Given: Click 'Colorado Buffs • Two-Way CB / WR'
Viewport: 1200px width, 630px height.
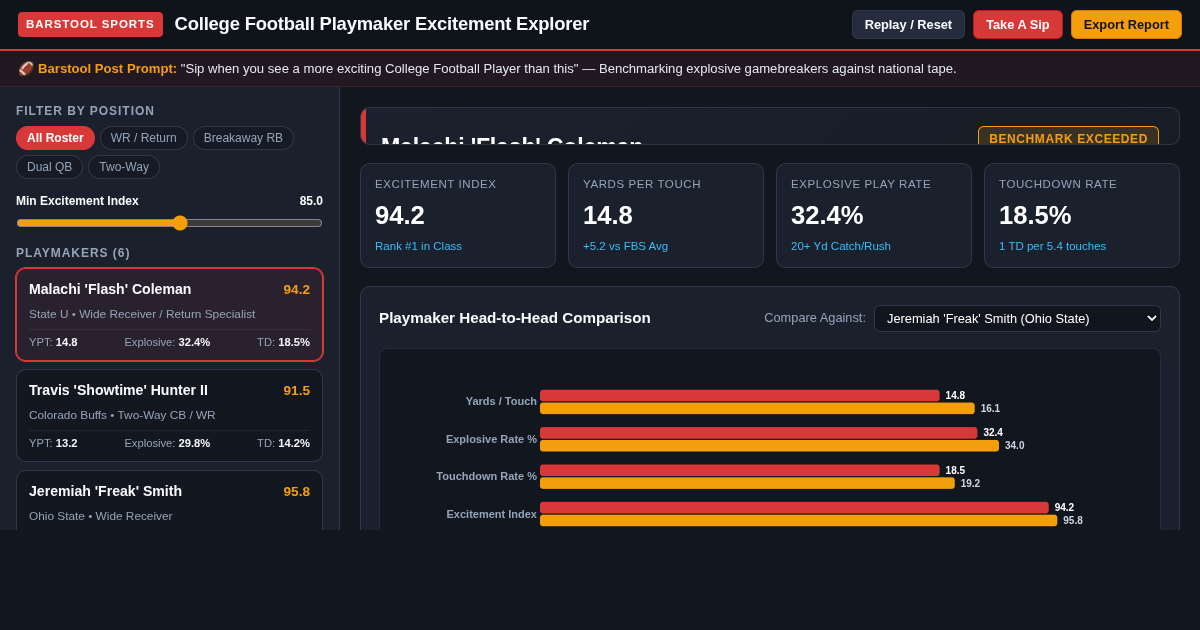Looking at the screenshot, I should [x=122, y=415].
